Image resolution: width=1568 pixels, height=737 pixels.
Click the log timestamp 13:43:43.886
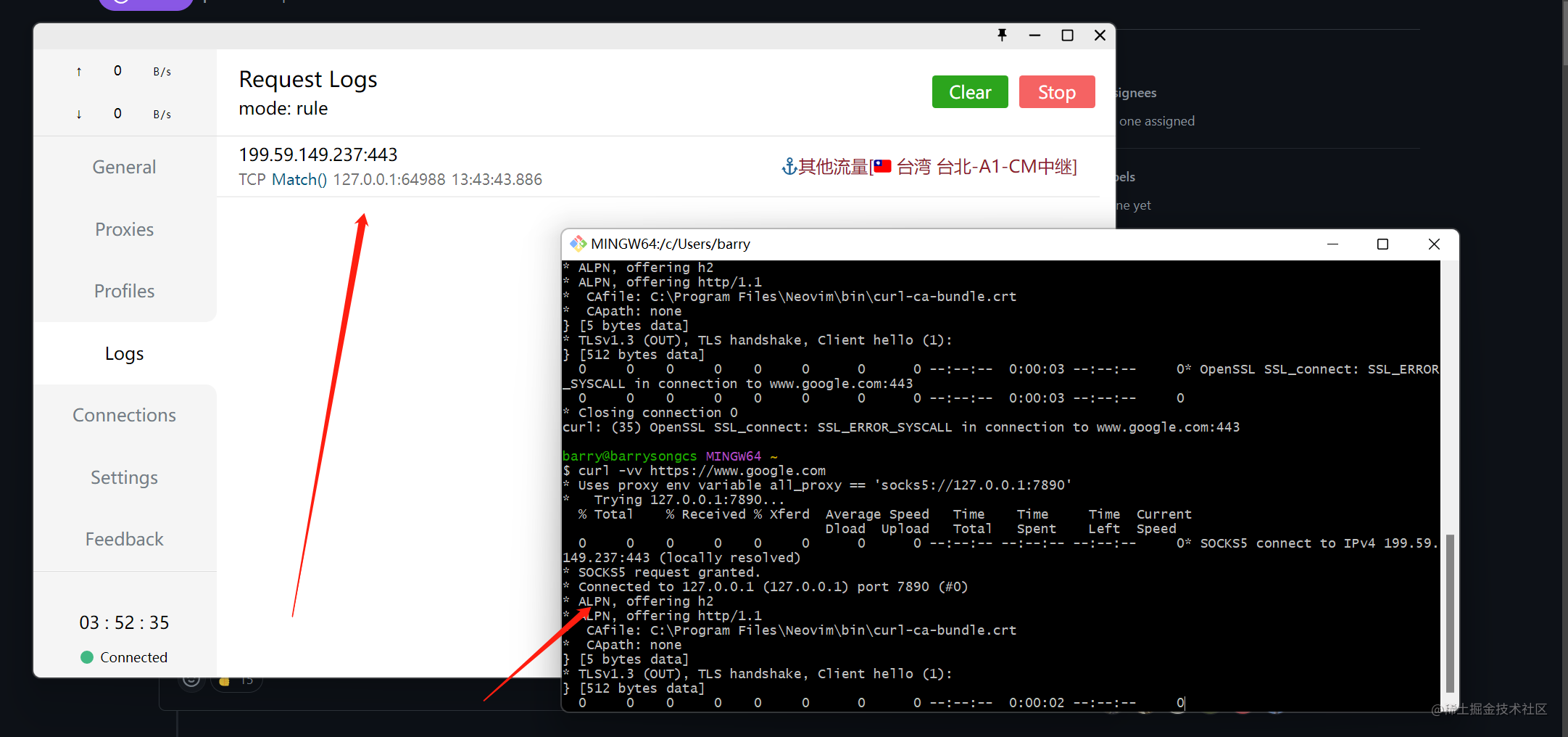[497, 179]
